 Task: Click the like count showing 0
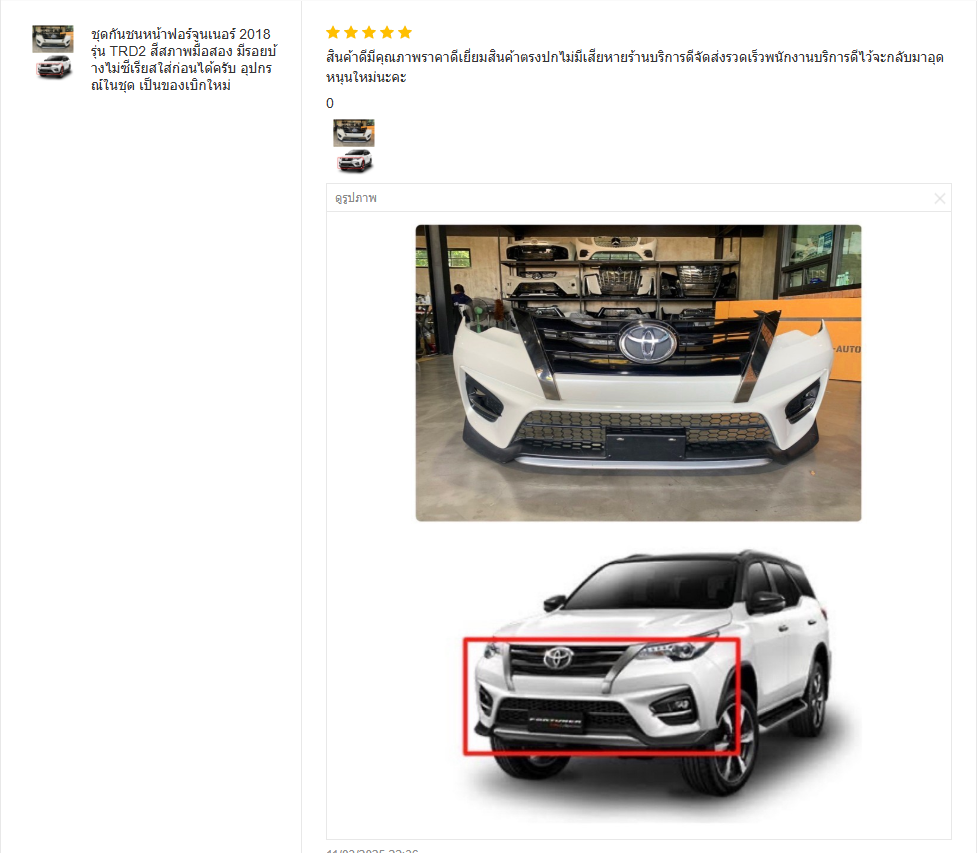pos(330,104)
